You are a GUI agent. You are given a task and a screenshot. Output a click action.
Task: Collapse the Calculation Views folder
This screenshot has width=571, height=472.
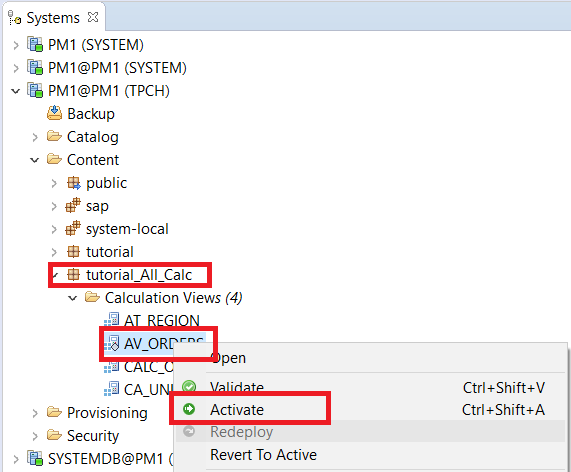pos(73,298)
